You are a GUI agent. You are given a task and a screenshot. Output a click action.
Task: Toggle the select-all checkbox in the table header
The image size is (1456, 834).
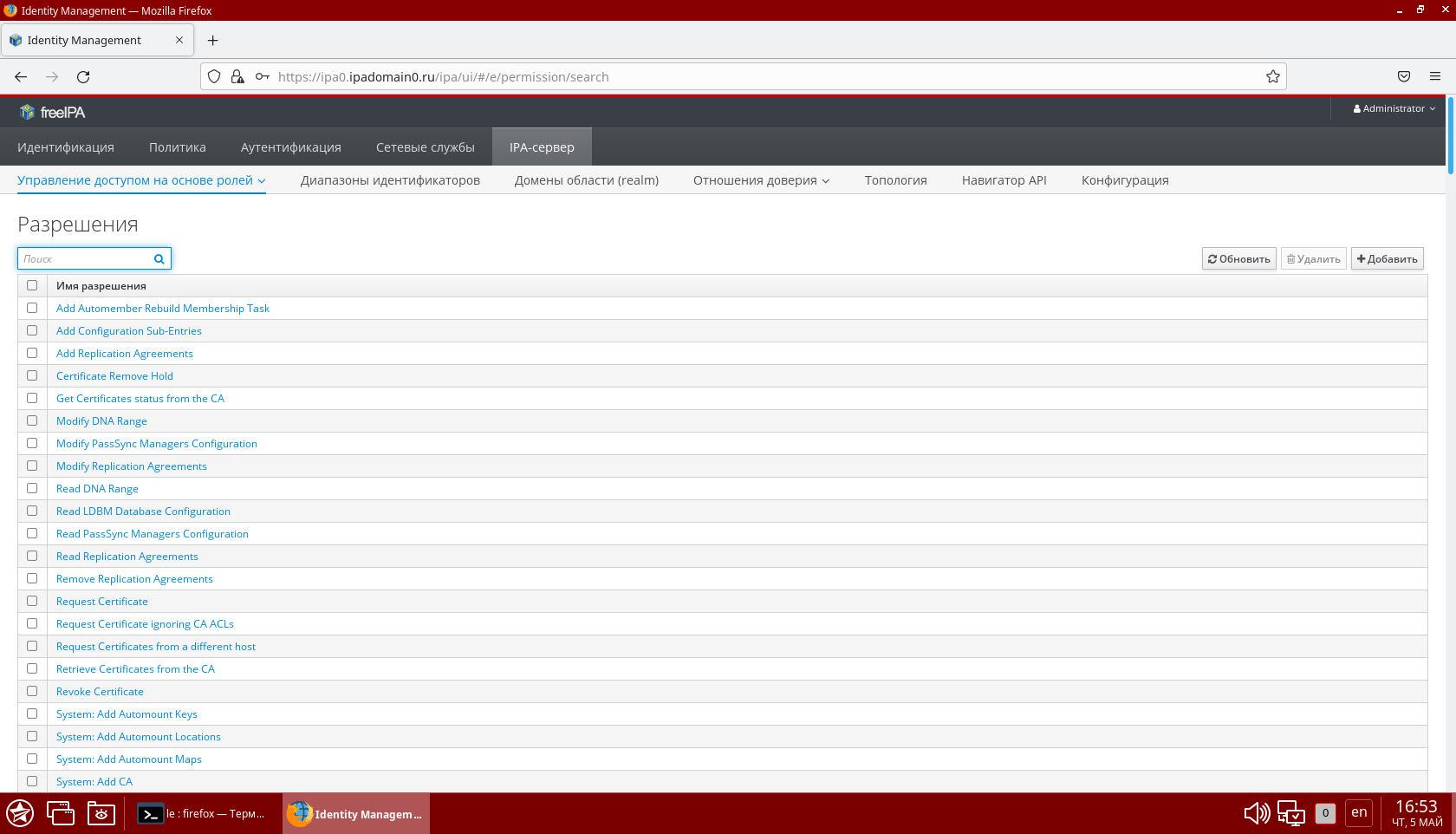click(32, 285)
